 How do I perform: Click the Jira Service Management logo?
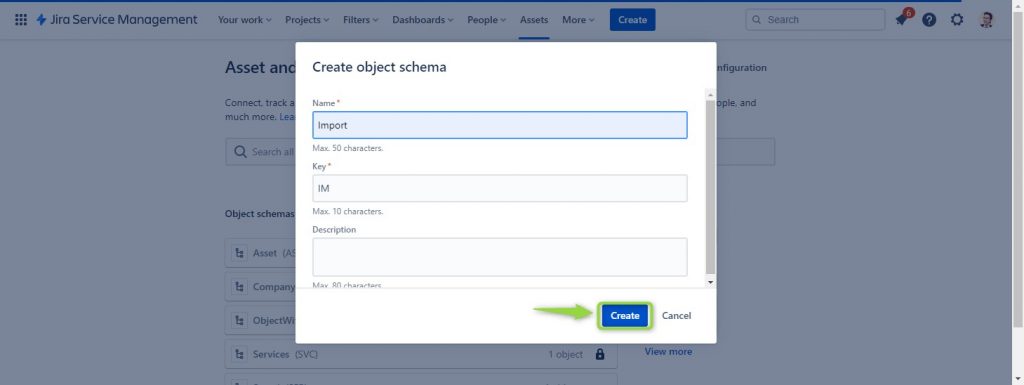116,20
